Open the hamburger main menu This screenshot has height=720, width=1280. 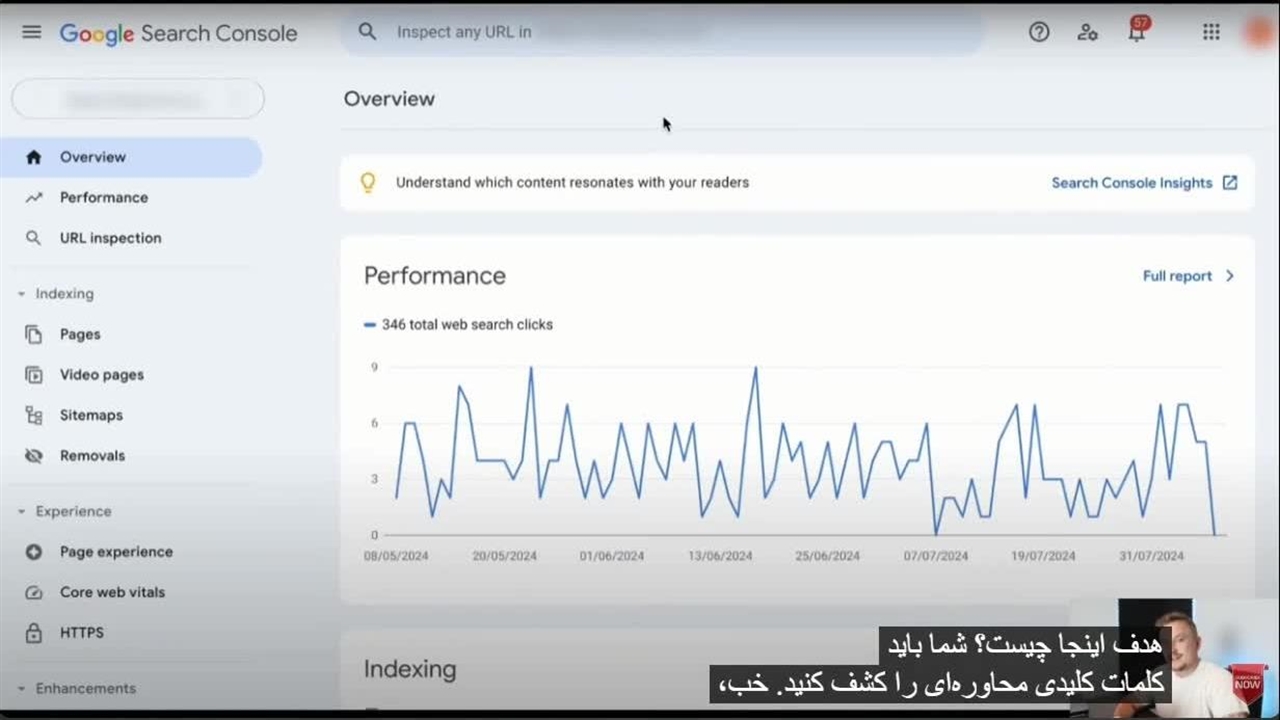pyautogui.click(x=32, y=32)
